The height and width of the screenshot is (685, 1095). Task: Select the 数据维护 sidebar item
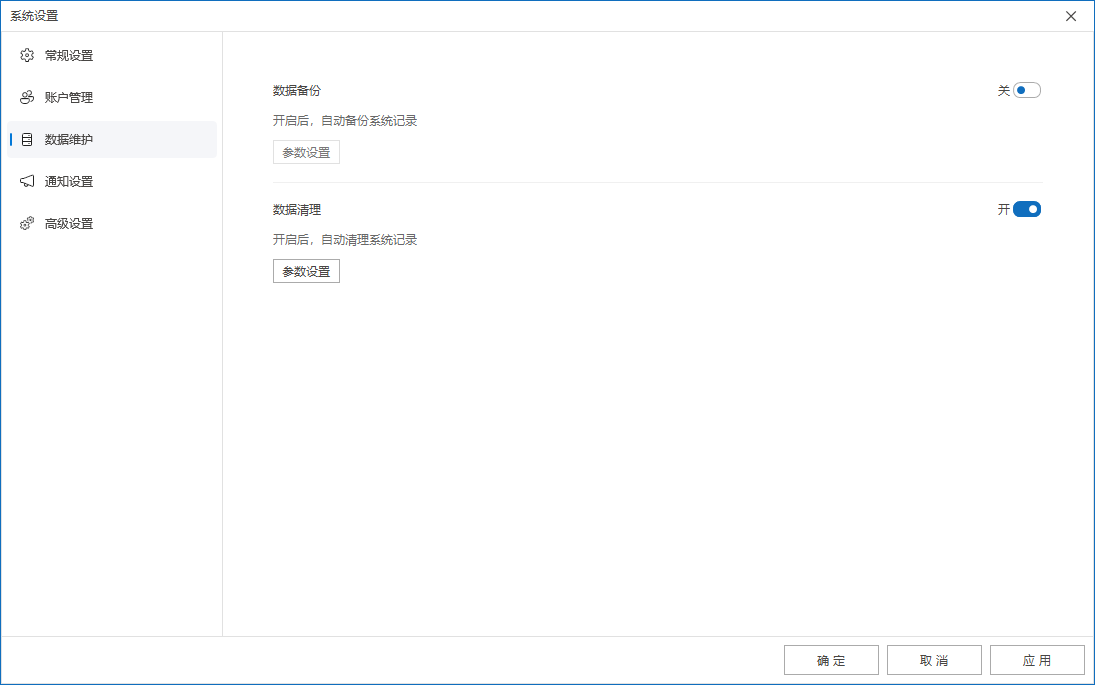[69, 140]
